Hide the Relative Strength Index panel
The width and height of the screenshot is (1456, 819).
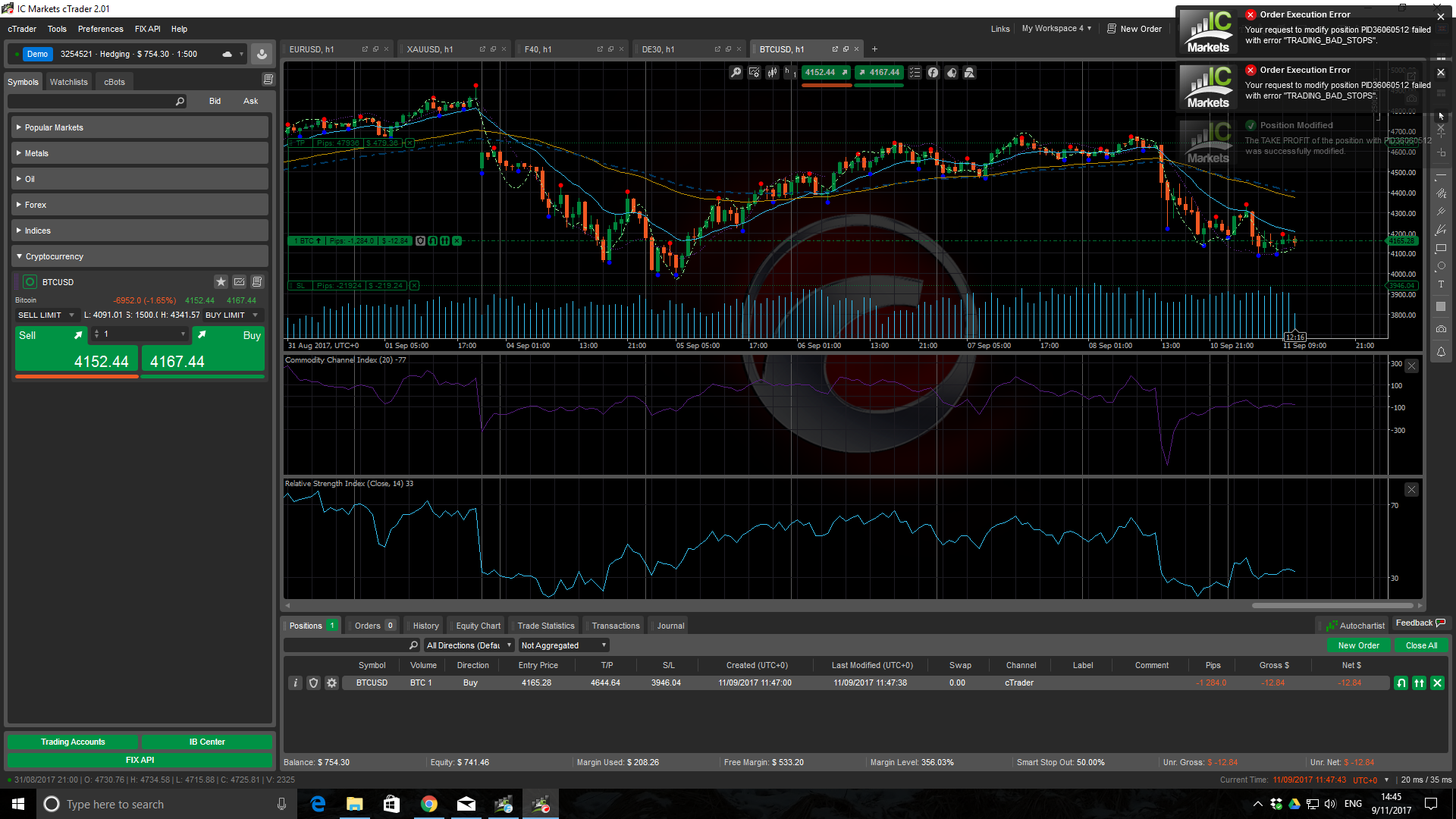click(x=1411, y=490)
